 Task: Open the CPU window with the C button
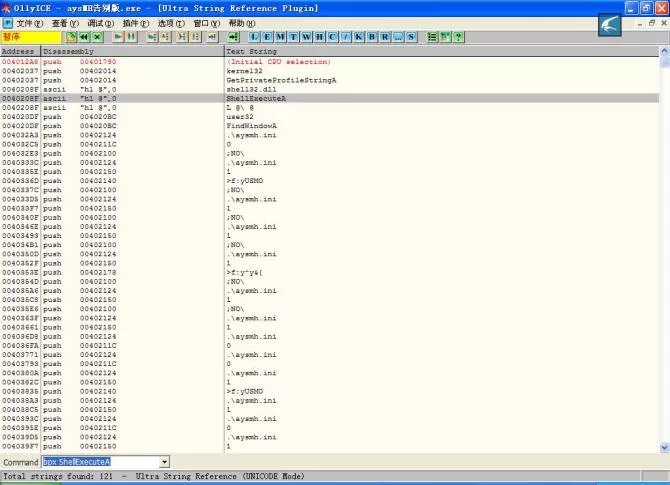tap(330, 37)
